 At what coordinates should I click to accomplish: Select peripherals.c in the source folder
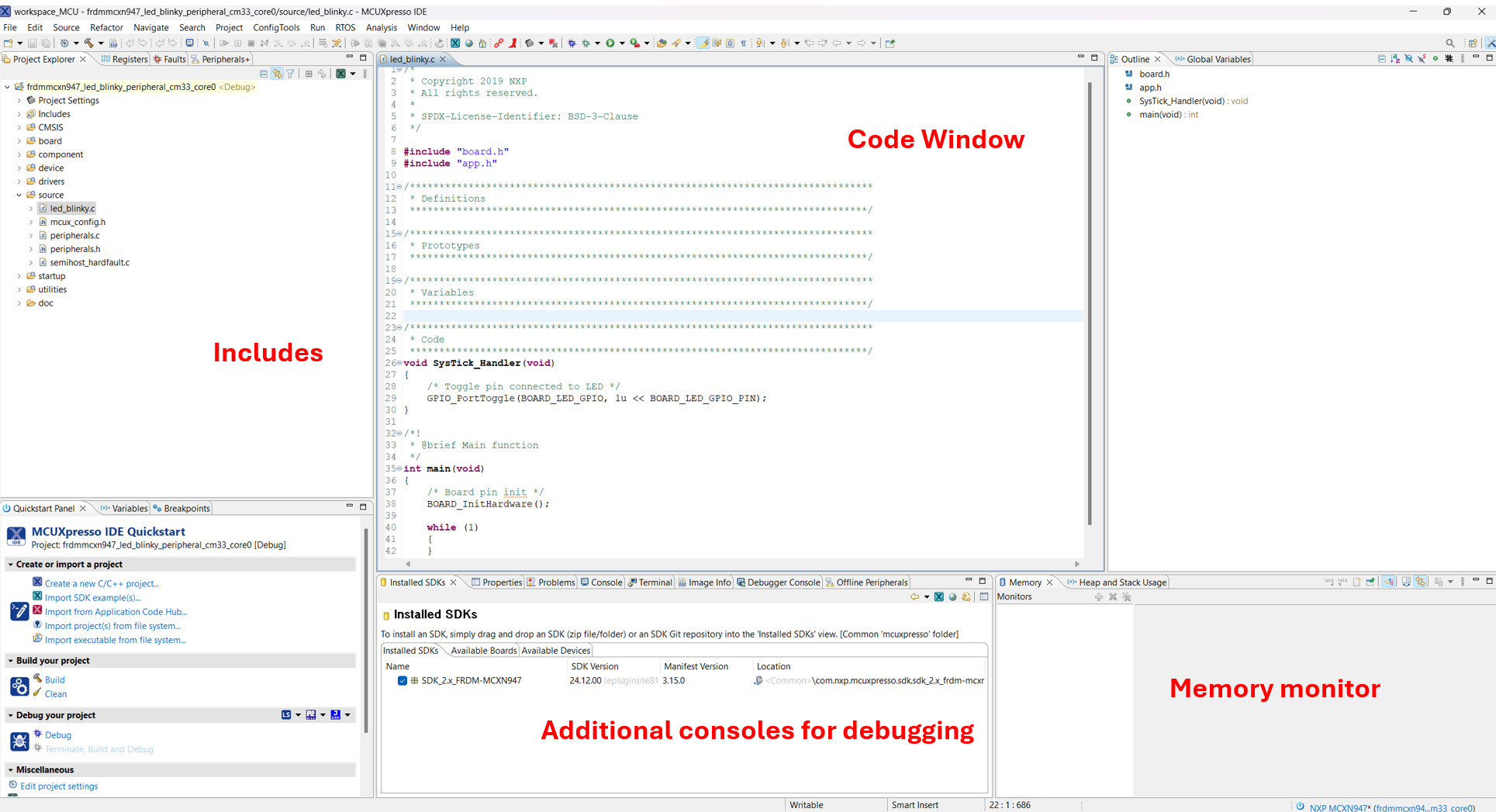(74, 236)
